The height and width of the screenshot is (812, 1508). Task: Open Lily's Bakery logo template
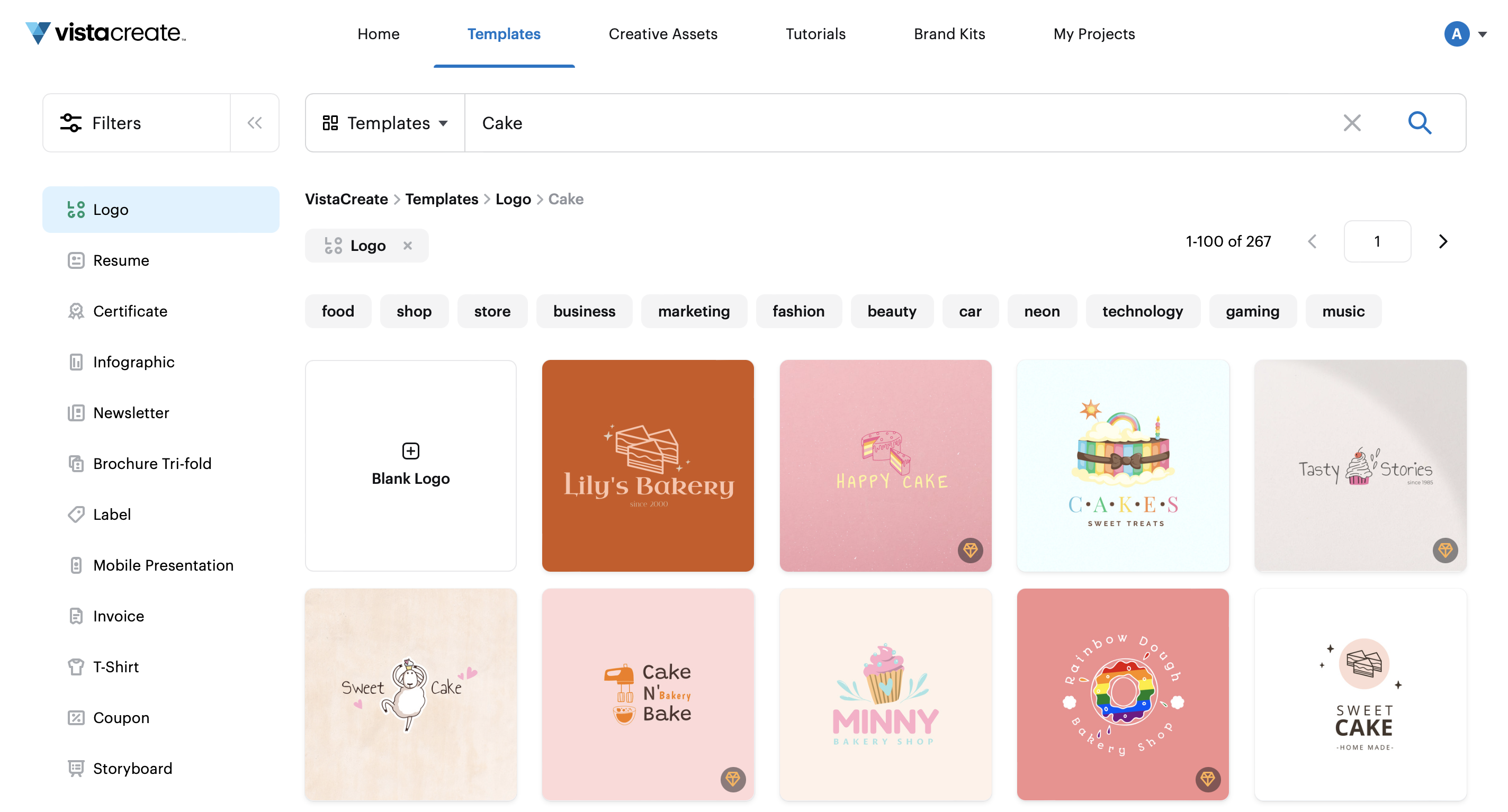click(x=648, y=465)
